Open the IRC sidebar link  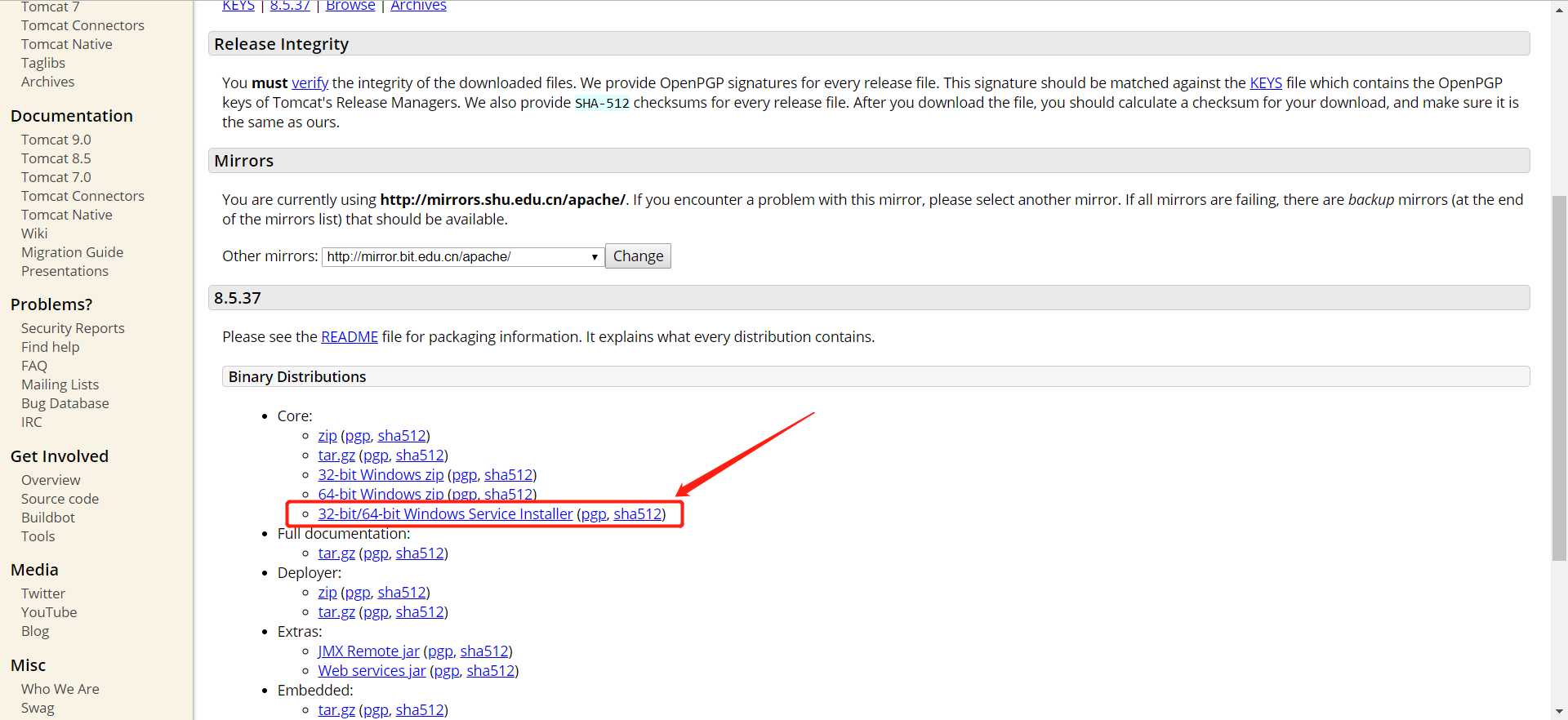(32, 422)
